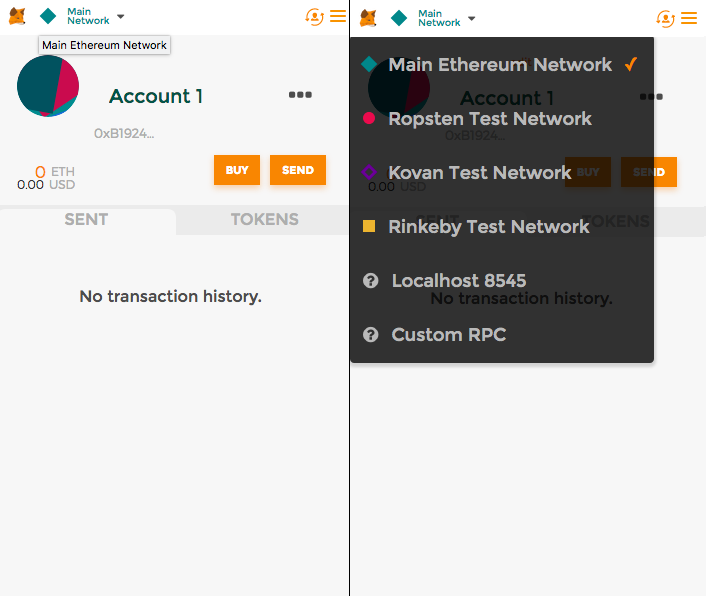Click the fox logo in right panel
The width and height of the screenshot is (706, 596).
click(368, 18)
